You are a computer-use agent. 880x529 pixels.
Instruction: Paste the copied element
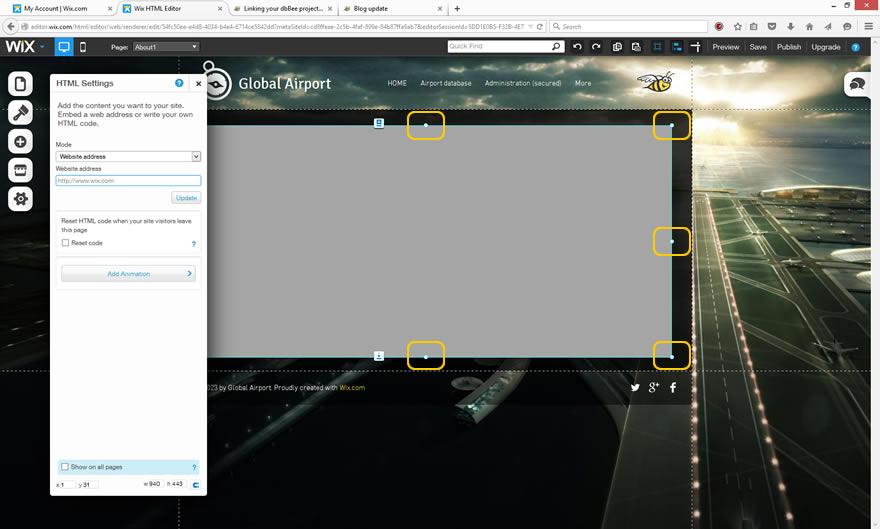636,47
